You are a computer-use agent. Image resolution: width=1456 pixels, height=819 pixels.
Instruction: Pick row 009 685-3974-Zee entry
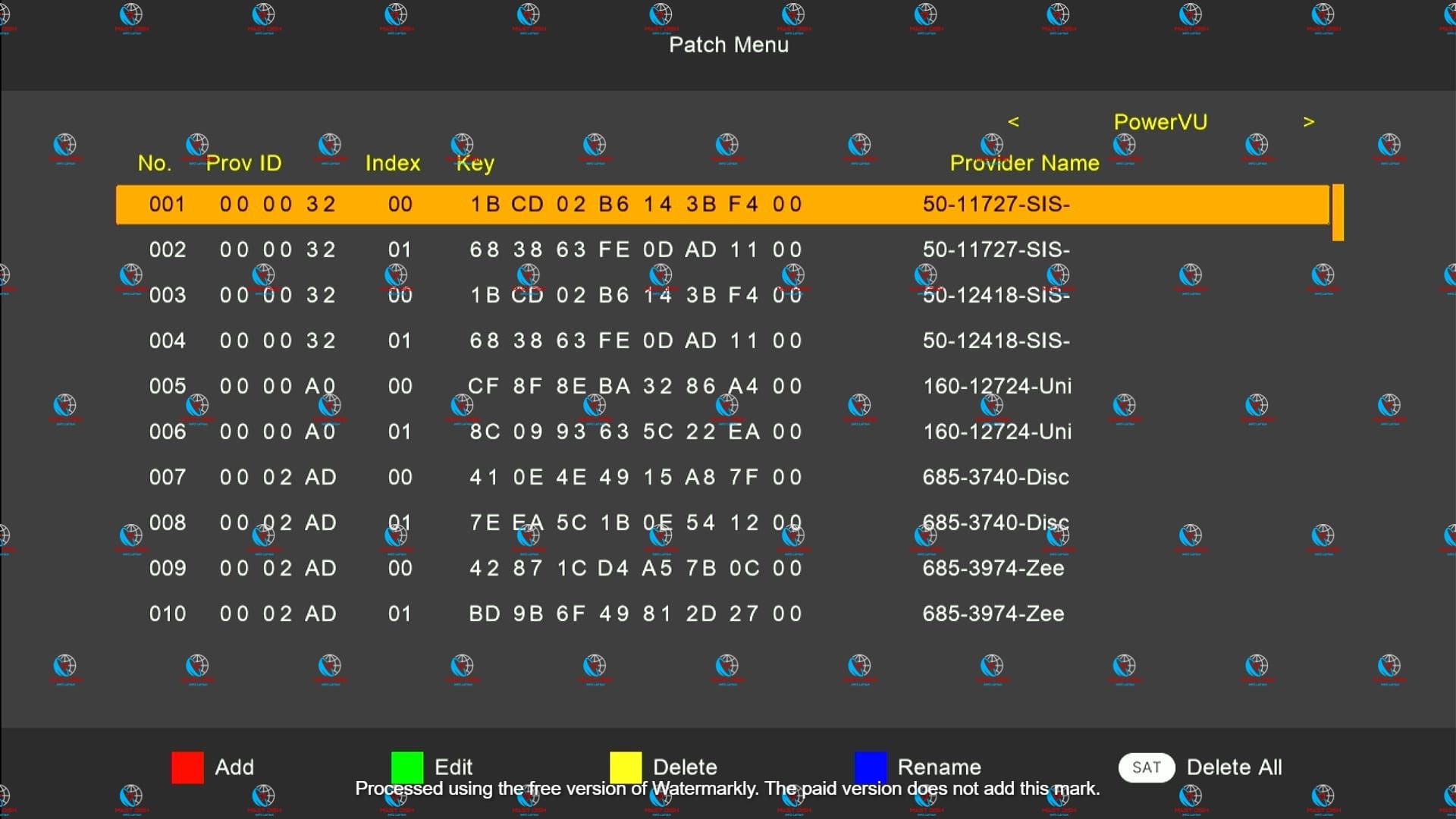click(x=720, y=569)
